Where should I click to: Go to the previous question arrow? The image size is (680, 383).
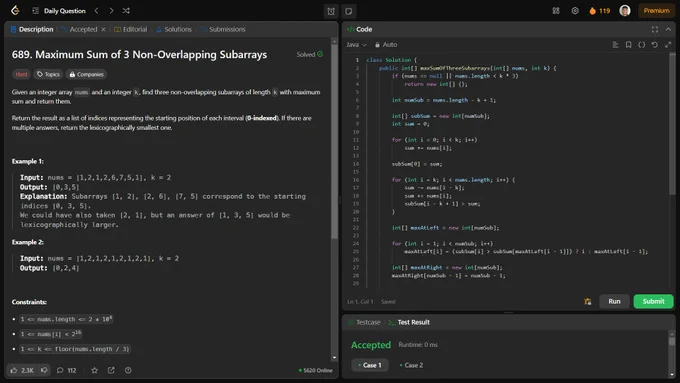97,10
